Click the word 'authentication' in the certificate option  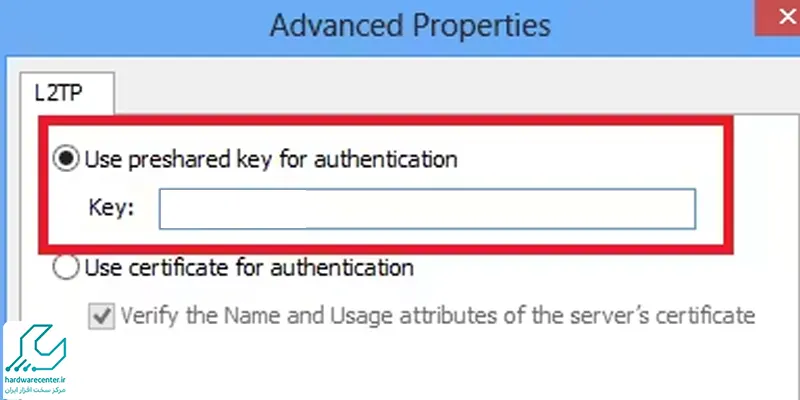(x=342, y=267)
